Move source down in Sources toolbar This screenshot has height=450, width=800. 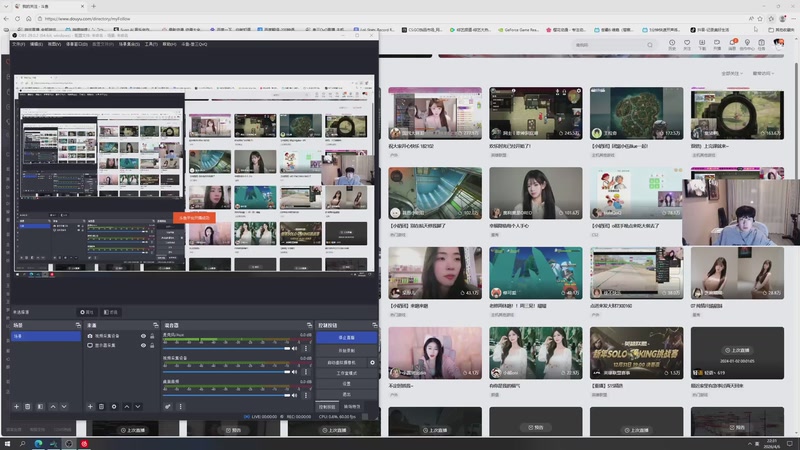138,407
